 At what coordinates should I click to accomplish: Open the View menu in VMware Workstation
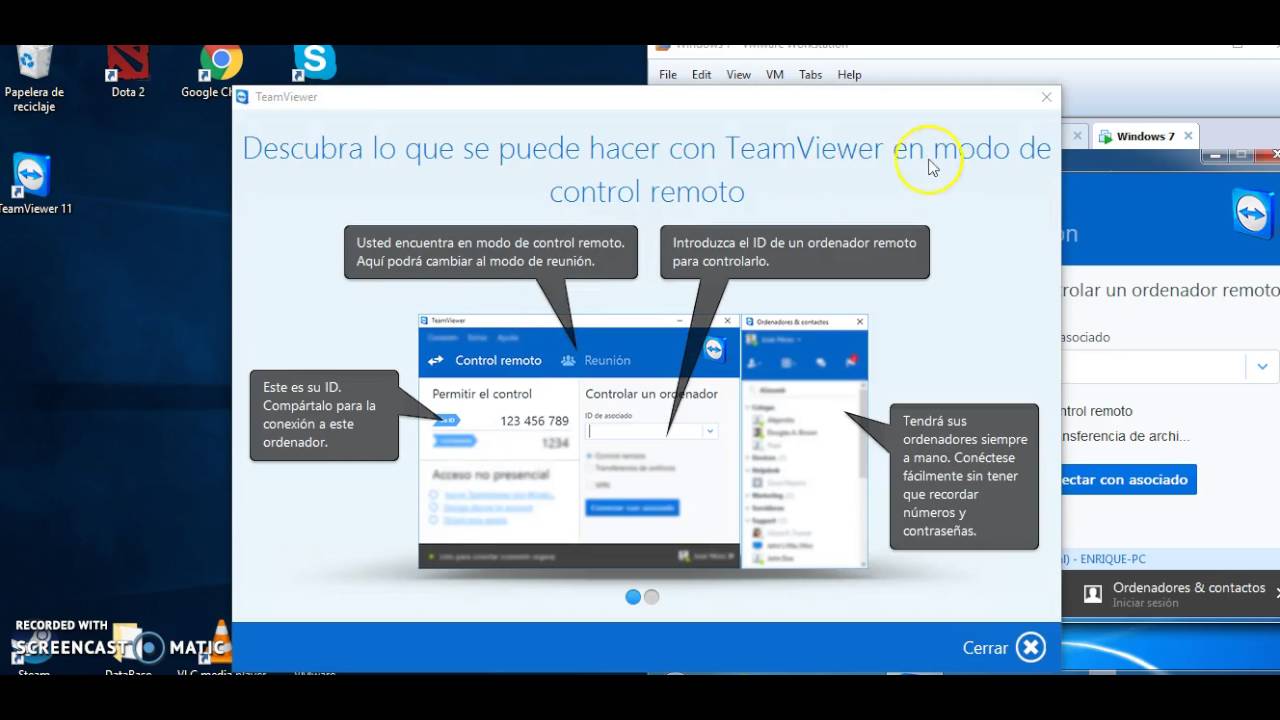[x=738, y=75]
